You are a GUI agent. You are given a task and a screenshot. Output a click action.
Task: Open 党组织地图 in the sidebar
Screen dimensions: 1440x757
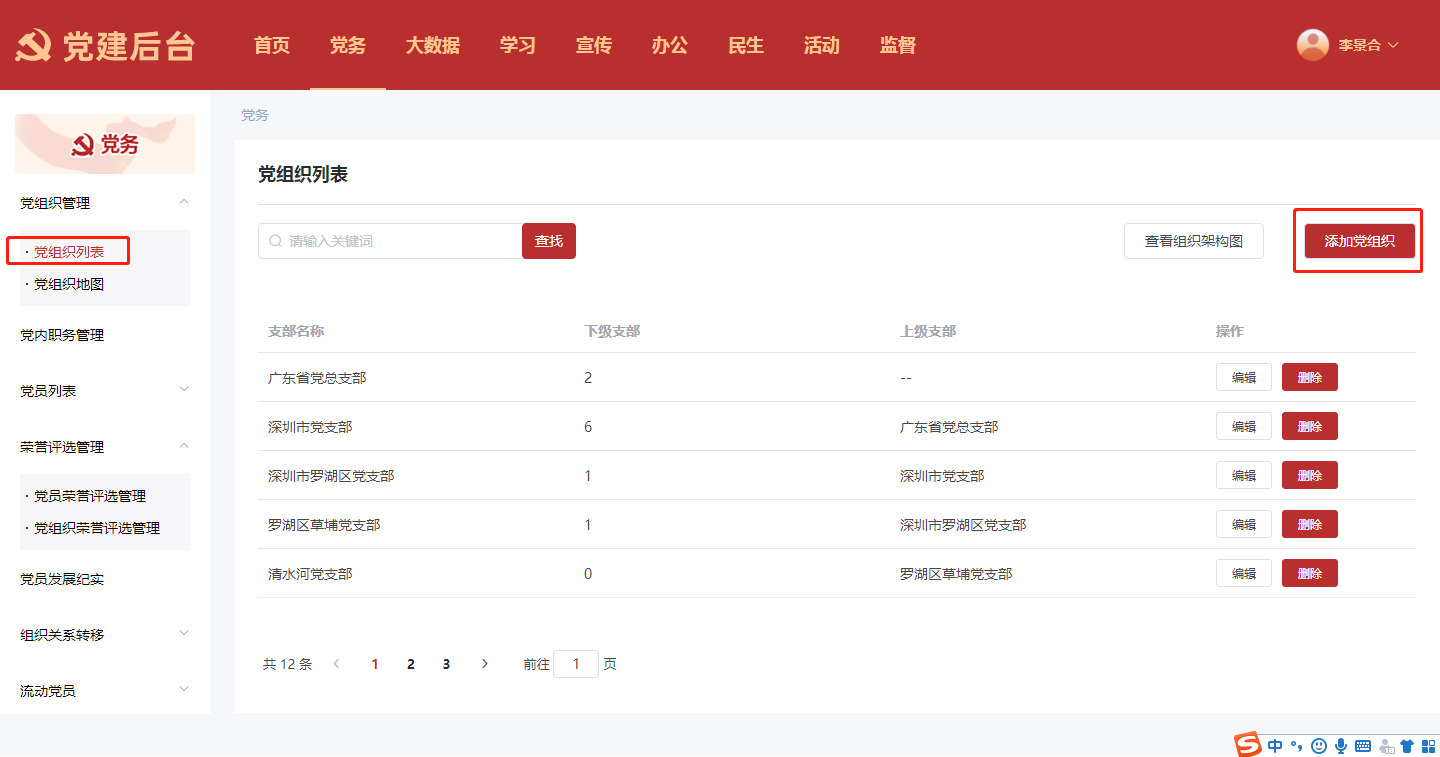coord(69,284)
